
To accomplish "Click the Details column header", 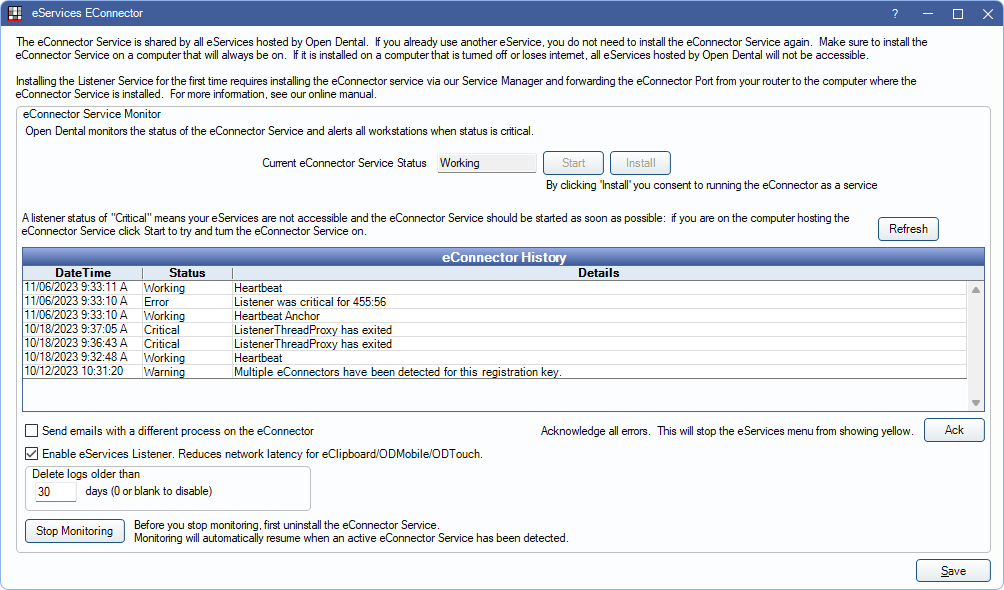I will (598, 273).
